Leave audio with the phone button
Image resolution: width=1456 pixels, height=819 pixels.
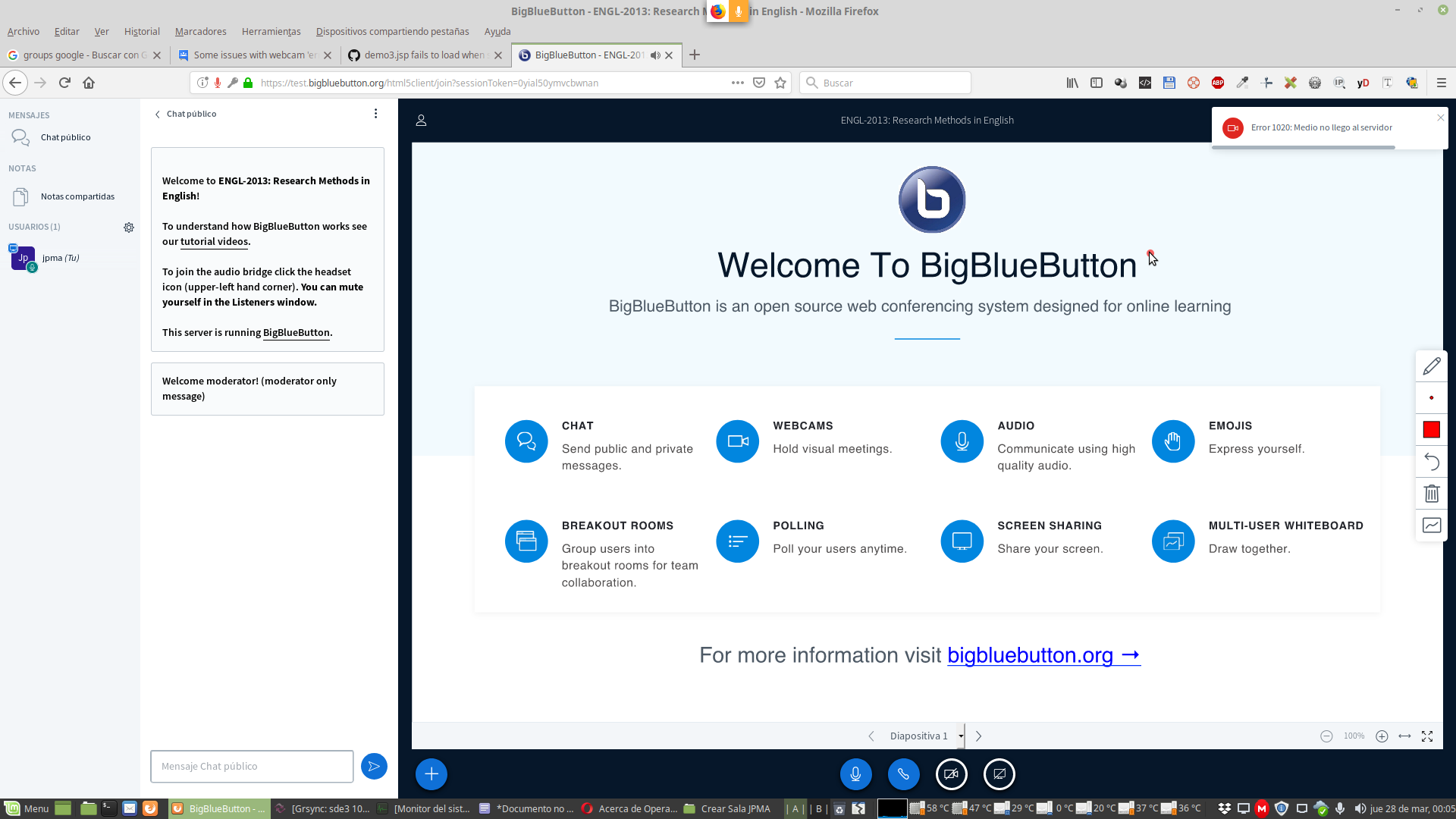pyautogui.click(x=903, y=773)
